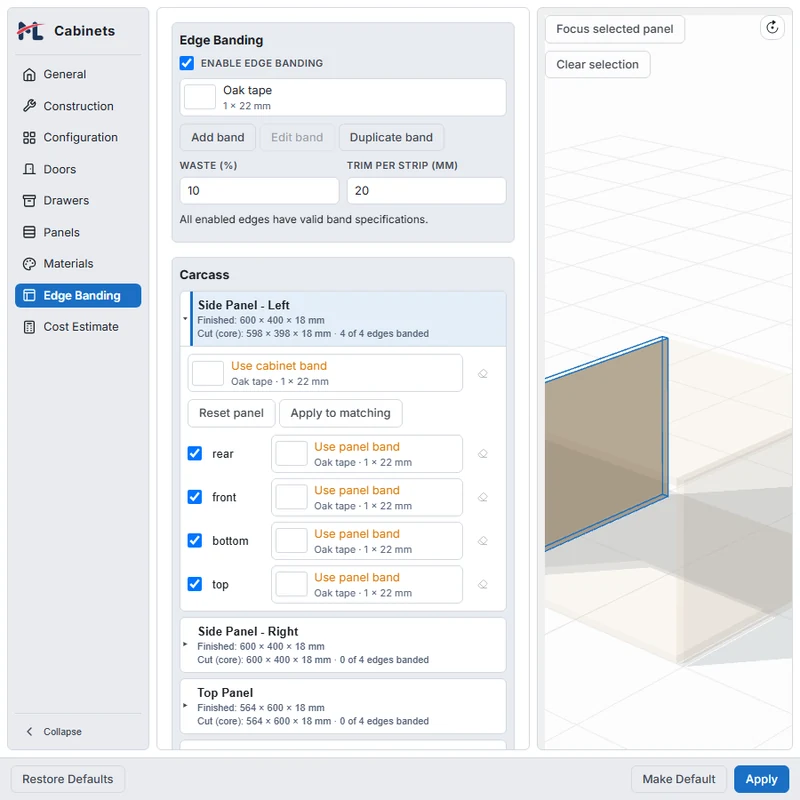Clear the front edge band eraser icon
The height and width of the screenshot is (800, 800).
click(483, 497)
